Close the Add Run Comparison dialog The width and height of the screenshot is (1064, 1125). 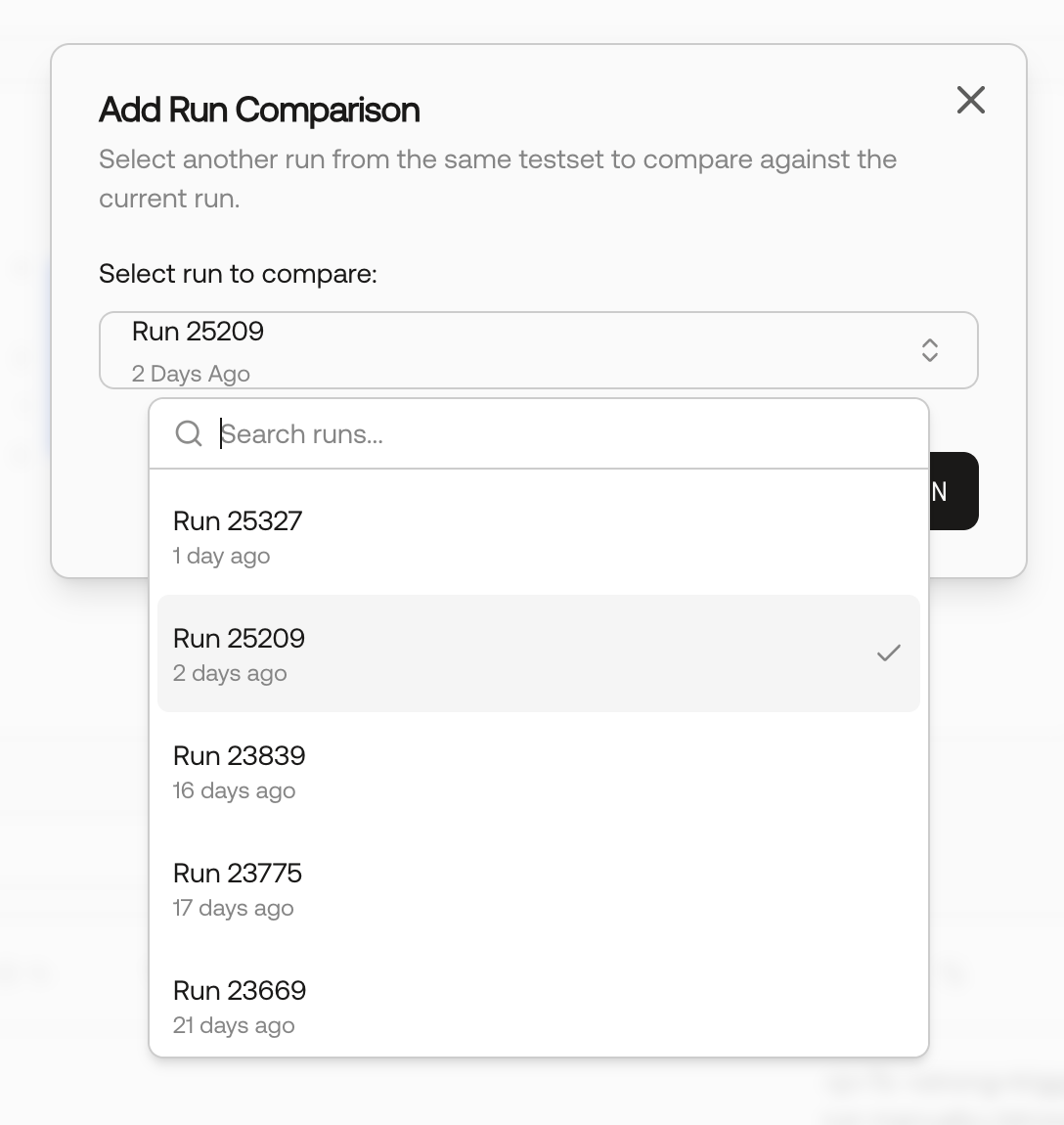click(x=970, y=100)
